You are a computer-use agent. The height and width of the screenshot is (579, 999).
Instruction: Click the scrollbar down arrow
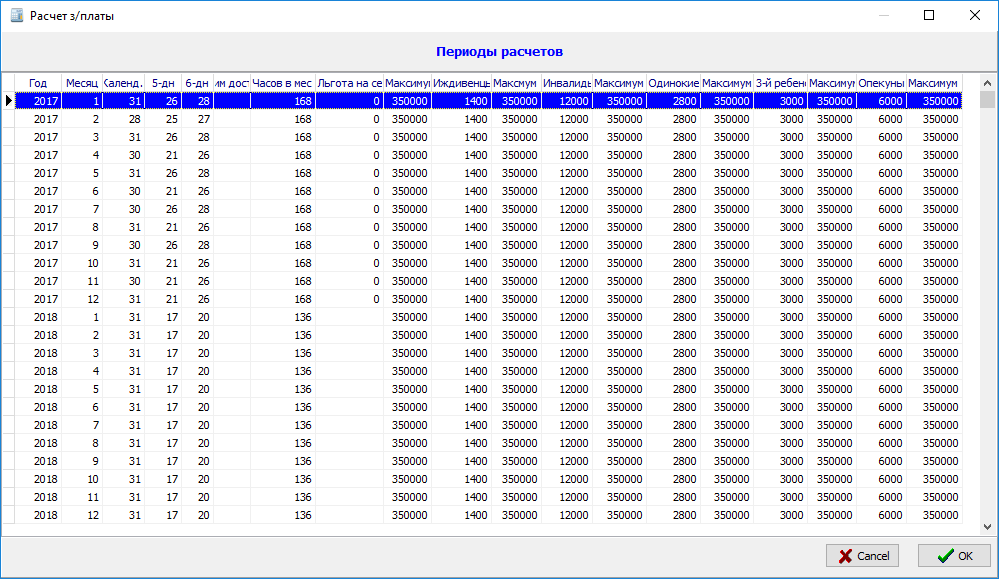click(x=987, y=526)
